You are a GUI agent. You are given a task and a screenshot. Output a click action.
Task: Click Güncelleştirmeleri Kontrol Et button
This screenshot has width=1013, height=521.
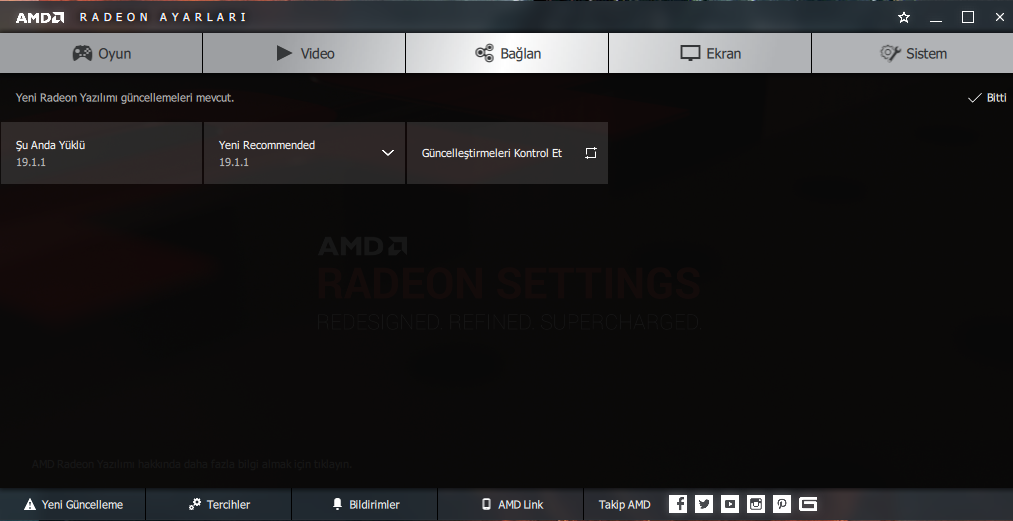click(507, 153)
